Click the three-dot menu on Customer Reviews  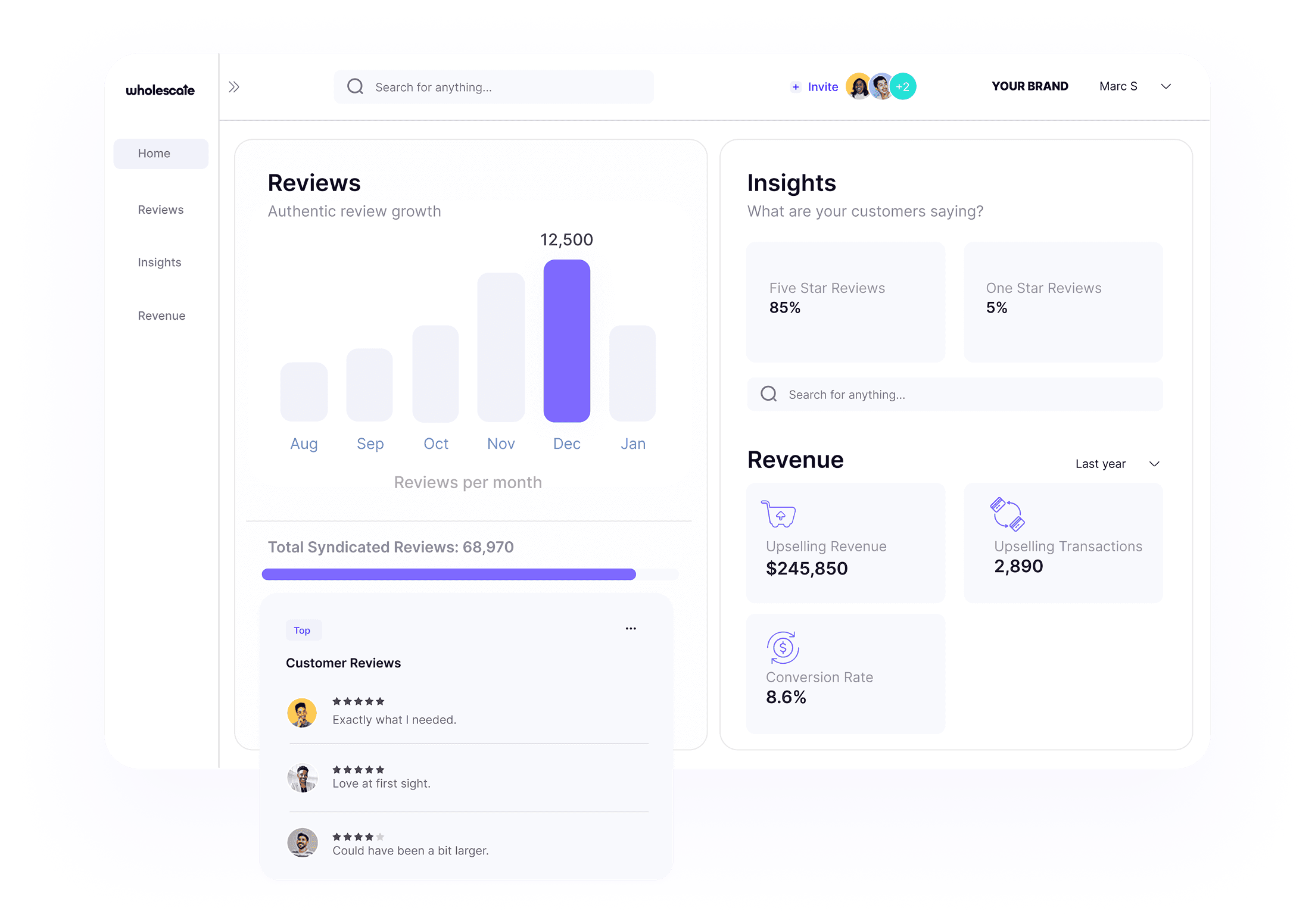[630, 628]
